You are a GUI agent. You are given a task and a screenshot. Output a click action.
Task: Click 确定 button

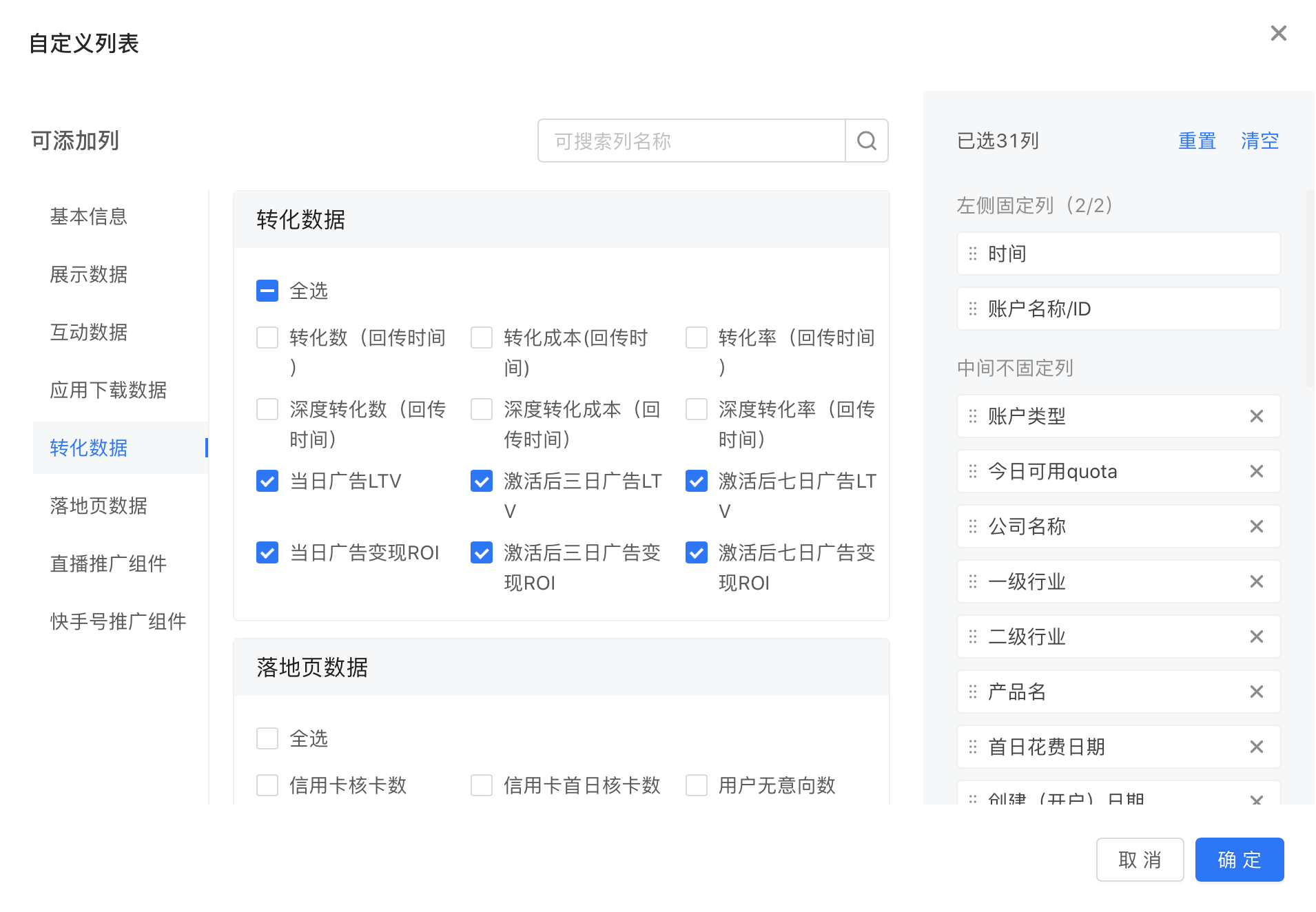1240,860
